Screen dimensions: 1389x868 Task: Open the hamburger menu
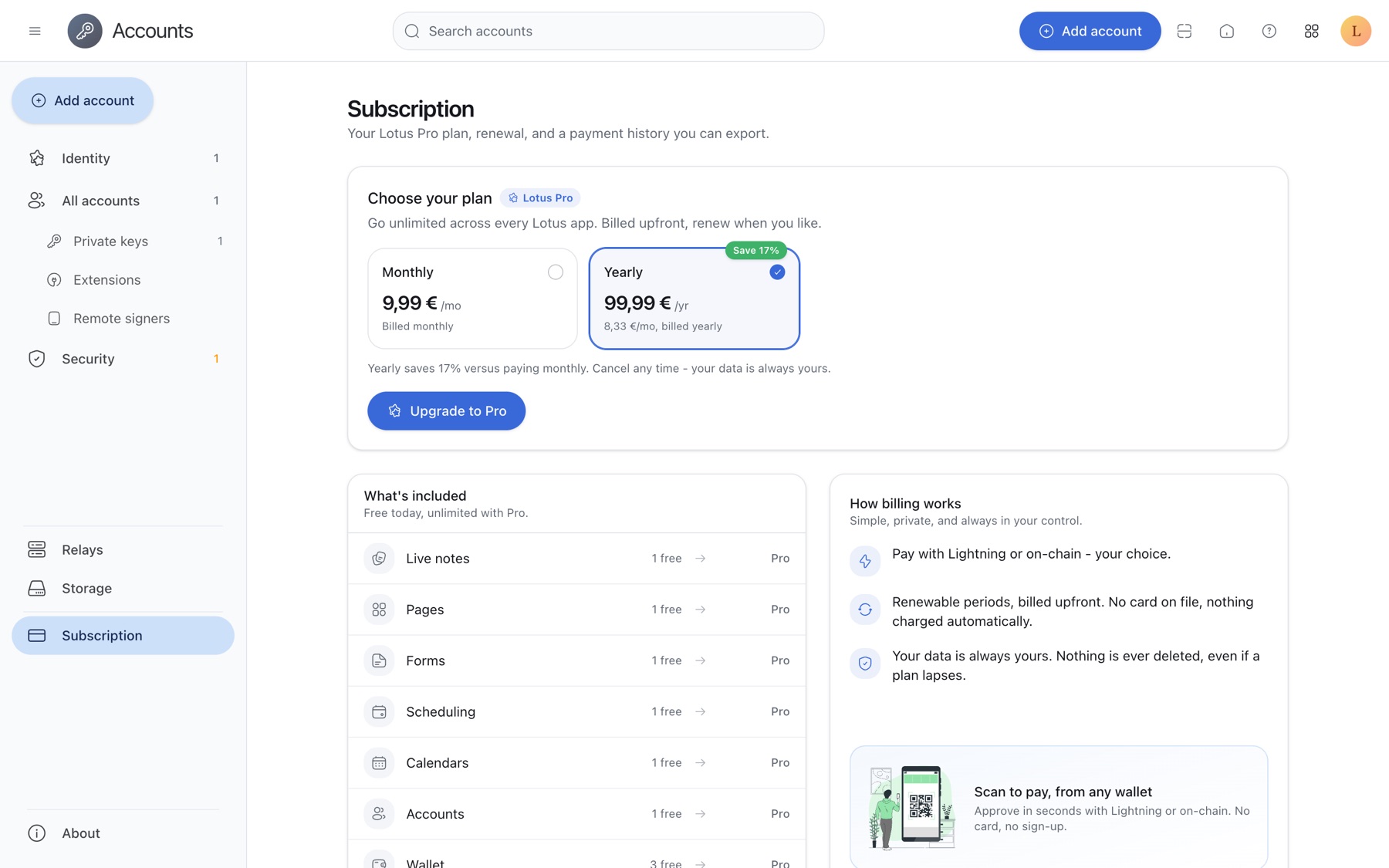click(x=35, y=31)
